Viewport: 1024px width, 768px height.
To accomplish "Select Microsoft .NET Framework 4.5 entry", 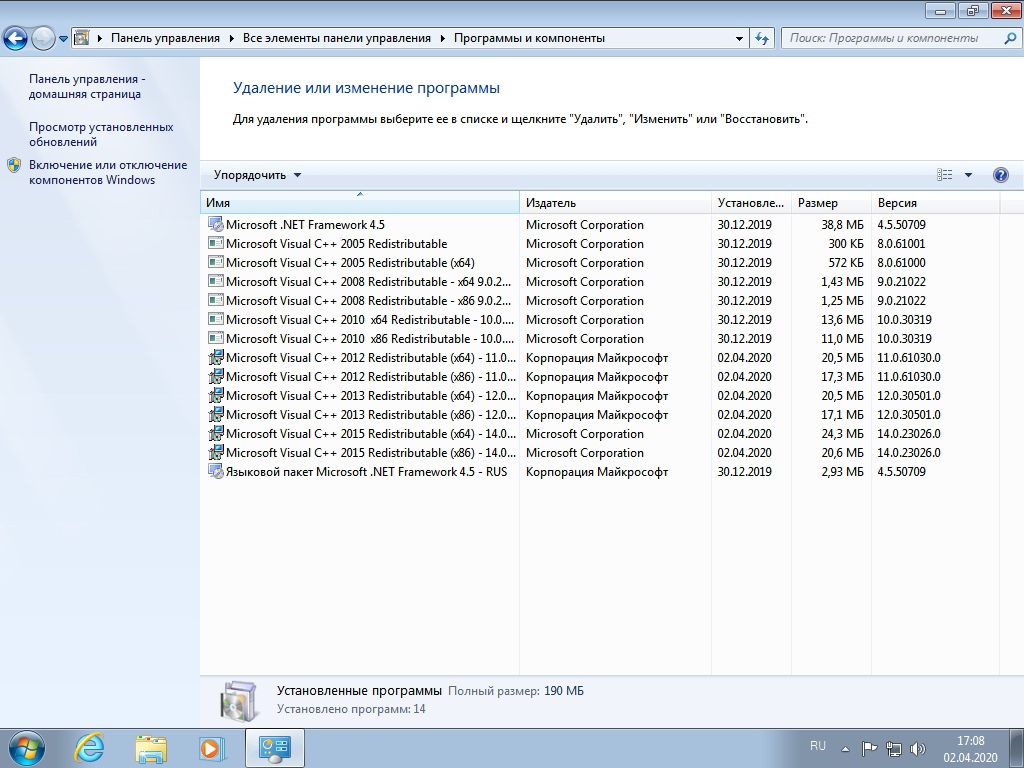I will (x=305, y=225).
